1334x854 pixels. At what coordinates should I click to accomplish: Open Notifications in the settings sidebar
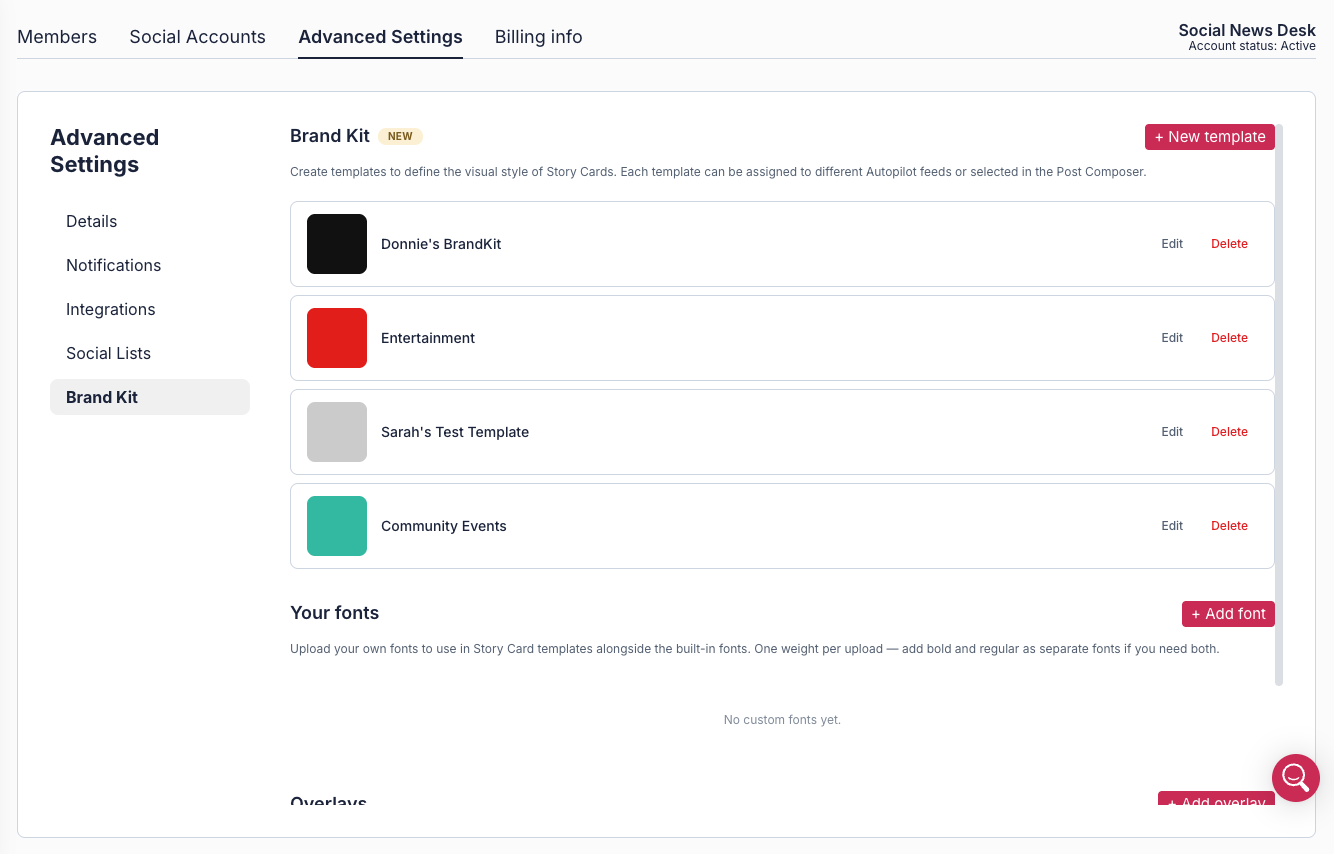pos(150,265)
